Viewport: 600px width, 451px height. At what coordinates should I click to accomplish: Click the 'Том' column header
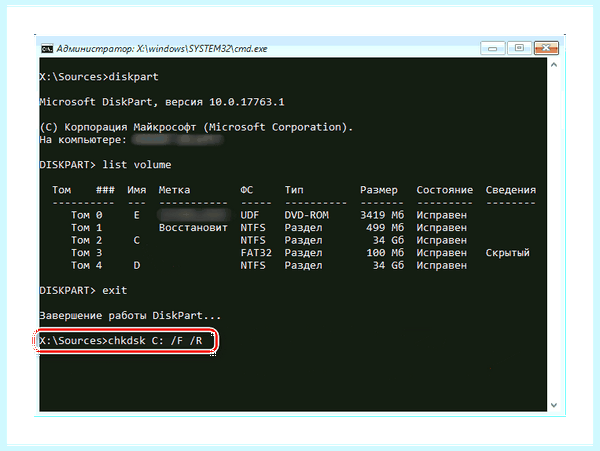[x=62, y=190]
